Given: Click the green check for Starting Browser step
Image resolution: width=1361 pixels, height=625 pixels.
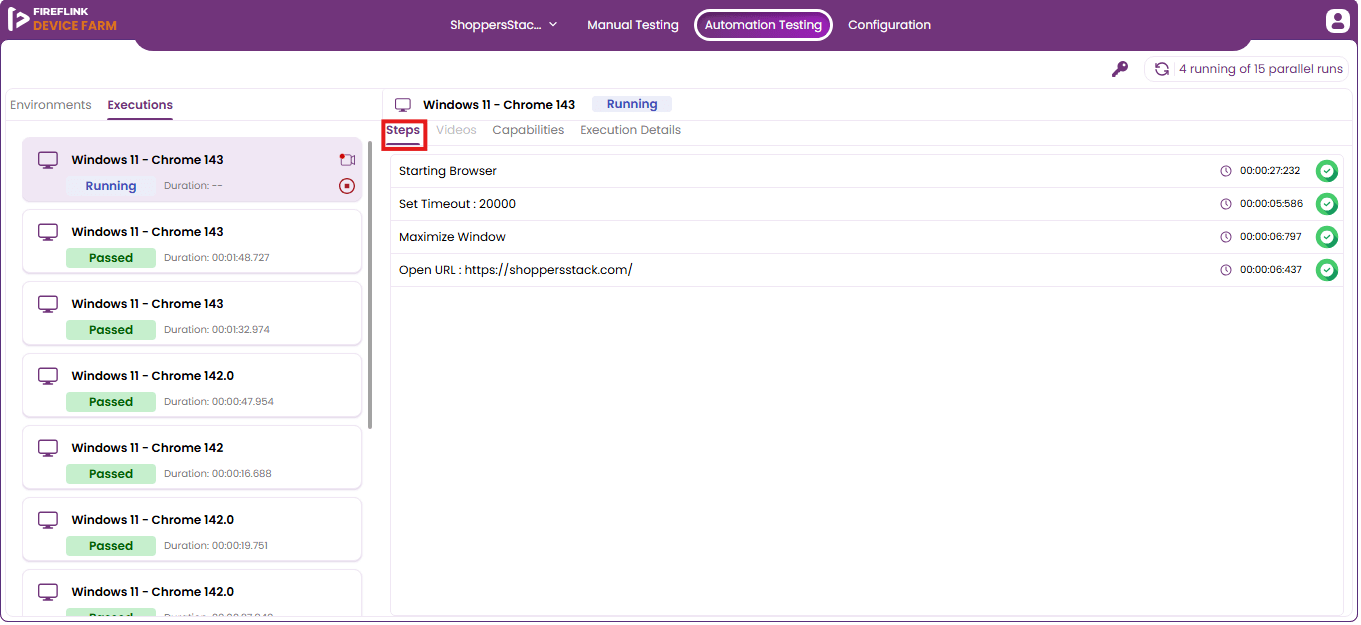Looking at the screenshot, I should (x=1327, y=171).
